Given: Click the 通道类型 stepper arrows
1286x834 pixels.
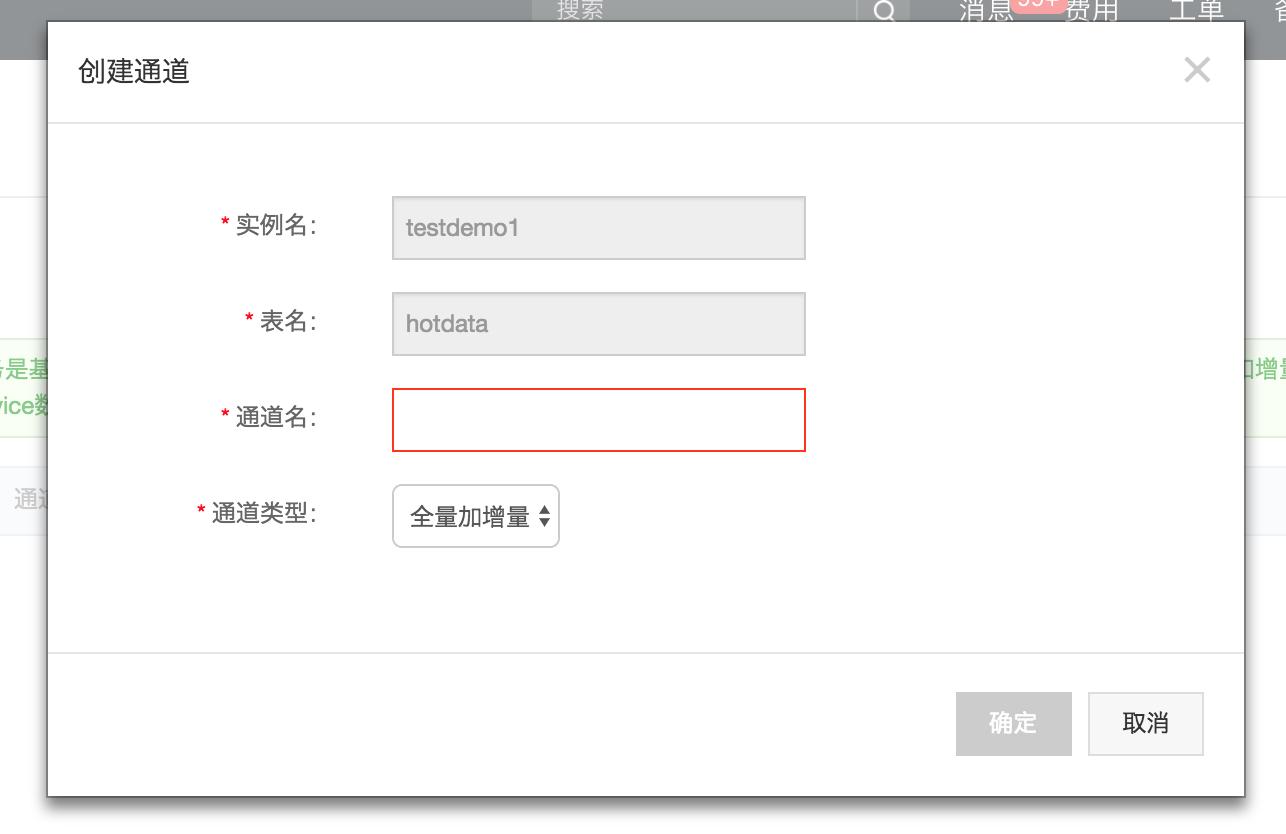Looking at the screenshot, I should point(546,516).
